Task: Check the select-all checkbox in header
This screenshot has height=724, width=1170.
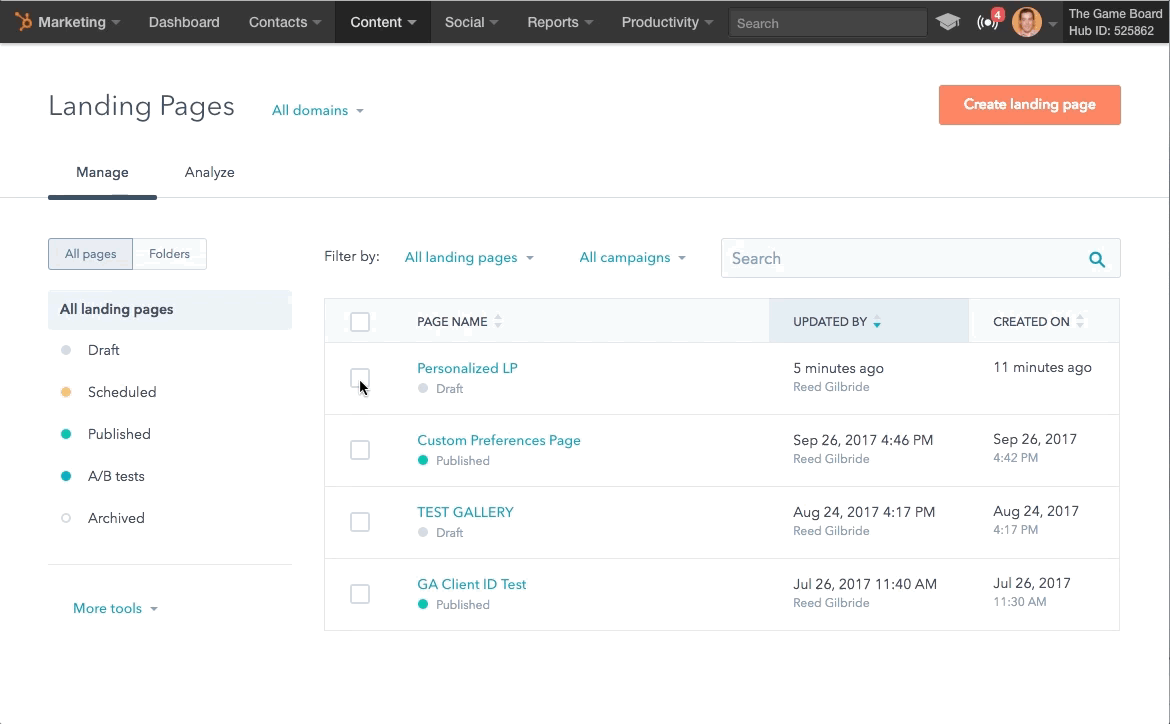Action: point(360,322)
